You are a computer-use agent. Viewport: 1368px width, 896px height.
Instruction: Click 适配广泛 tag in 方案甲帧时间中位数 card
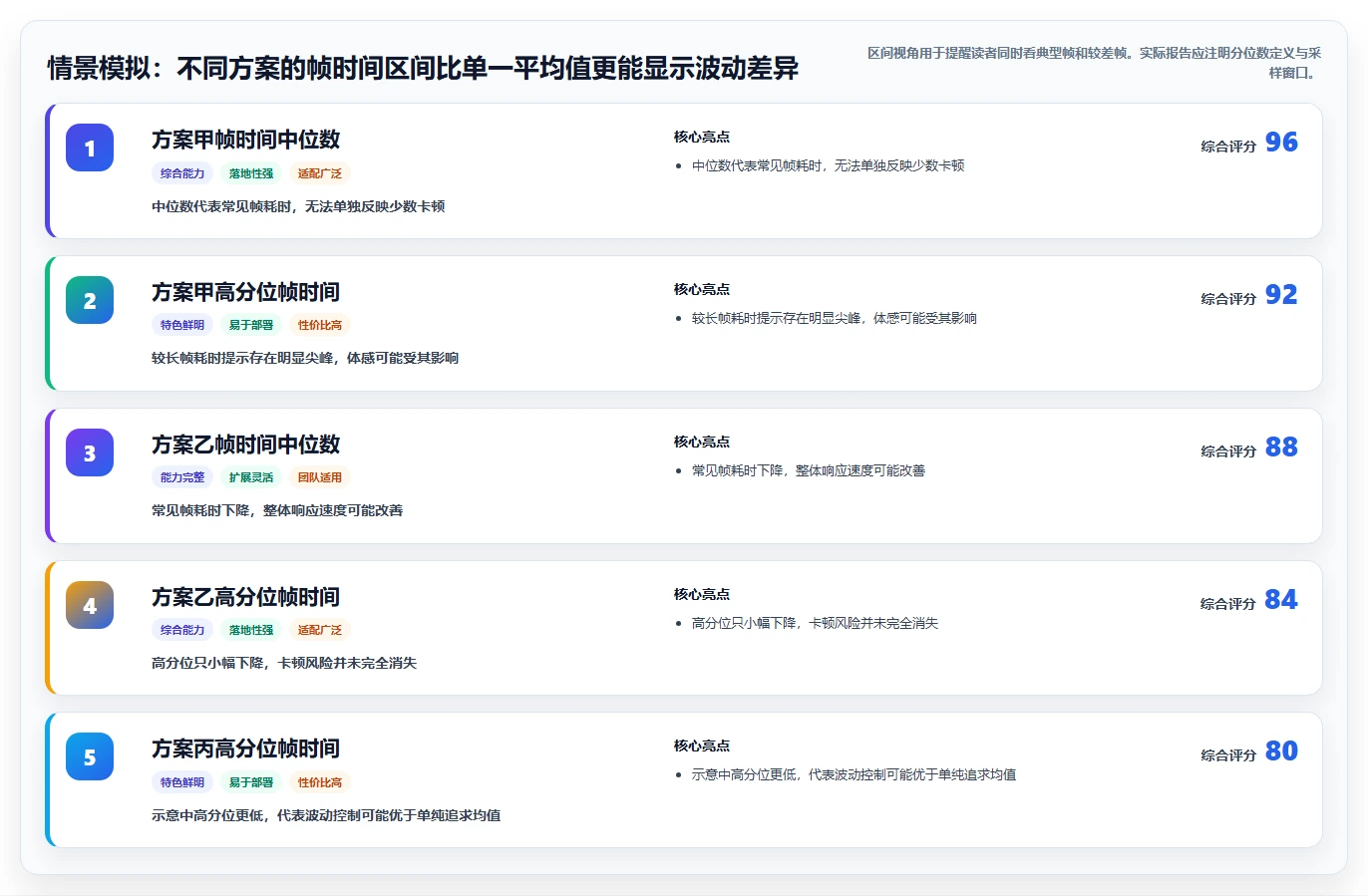point(320,173)
